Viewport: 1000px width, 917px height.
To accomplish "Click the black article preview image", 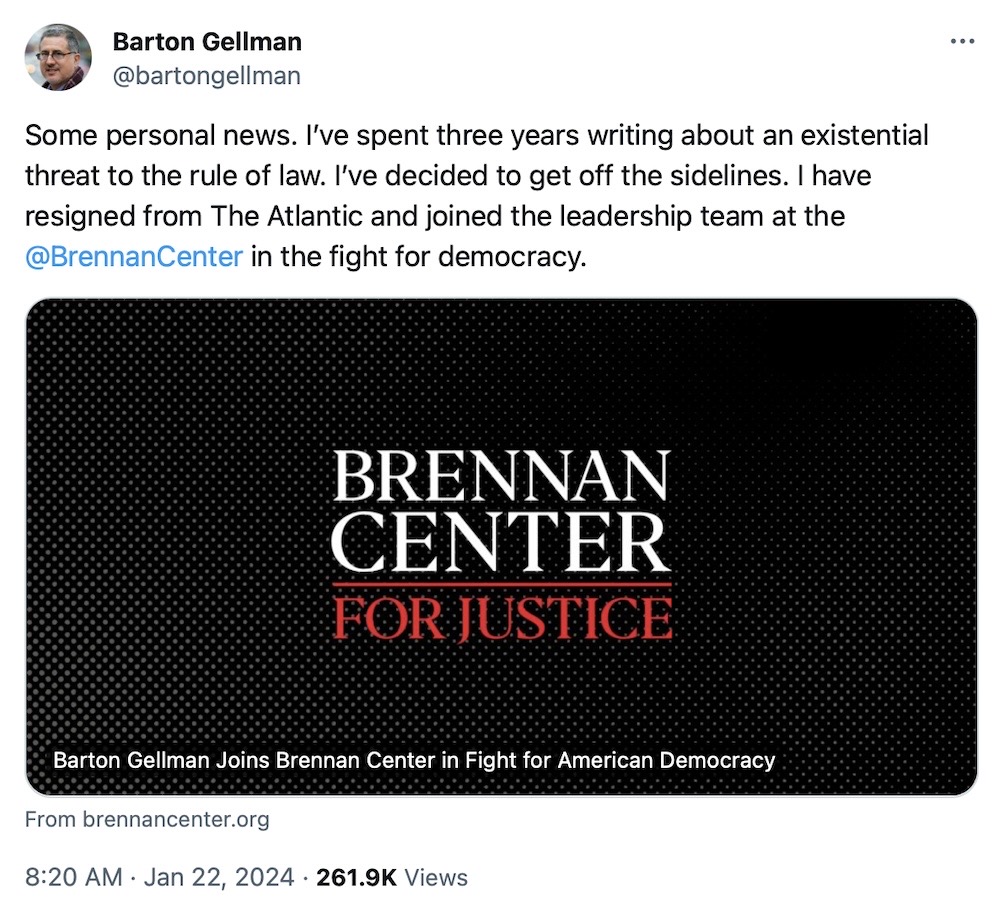I will (500, 500).
